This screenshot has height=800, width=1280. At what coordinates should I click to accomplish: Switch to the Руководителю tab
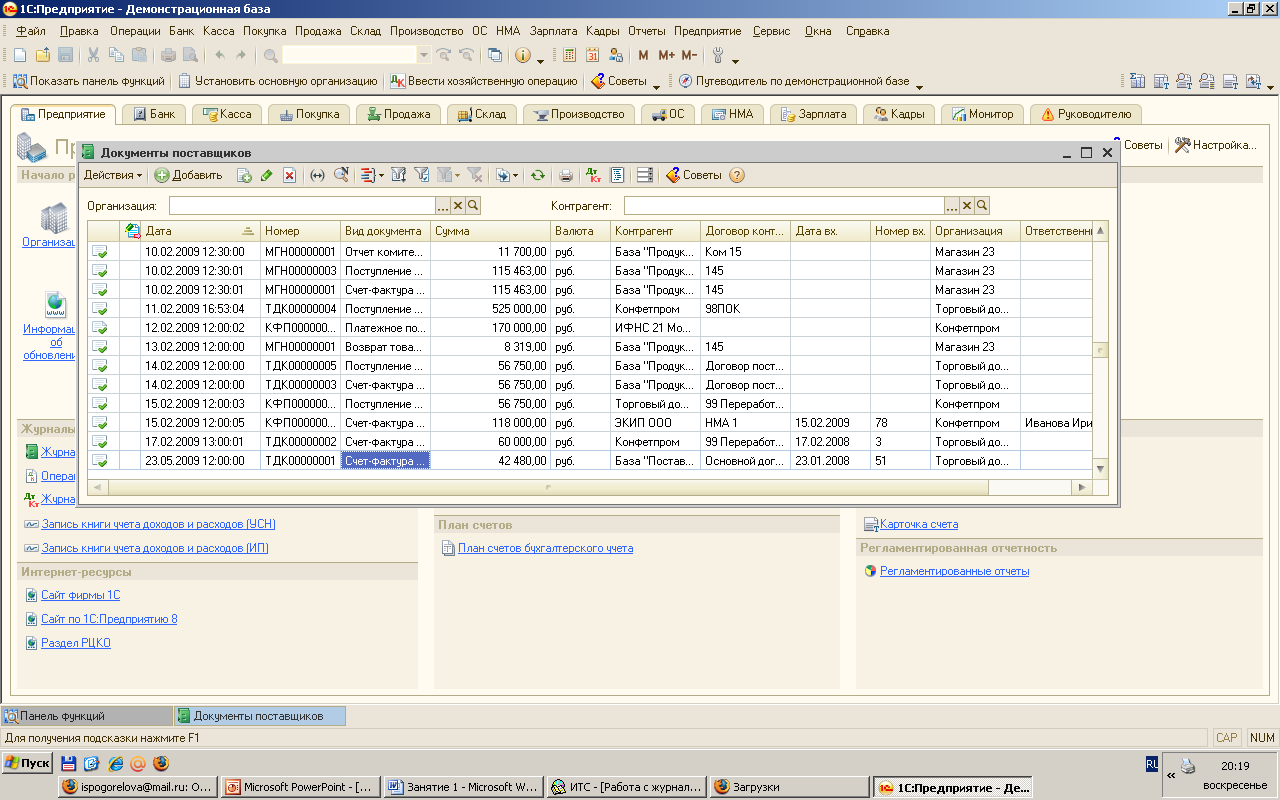pos(1085,114)
